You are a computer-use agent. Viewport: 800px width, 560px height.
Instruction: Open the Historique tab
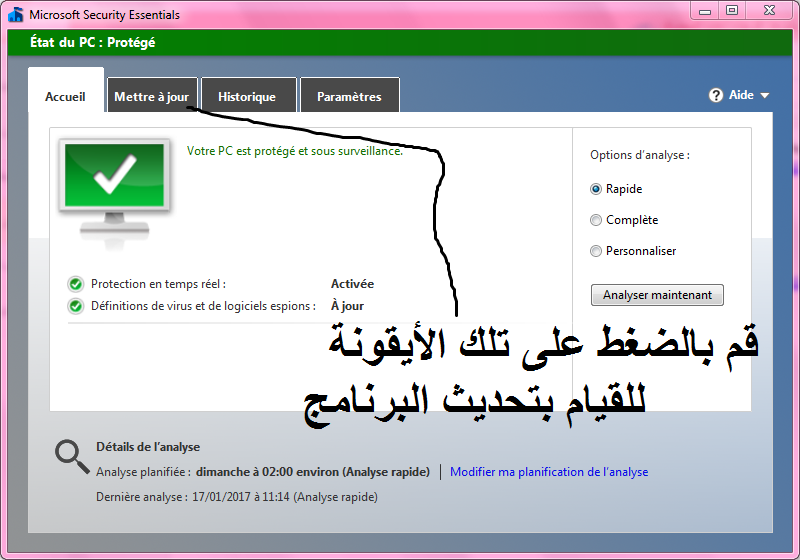pyautogui.click(x=248, y=95)
